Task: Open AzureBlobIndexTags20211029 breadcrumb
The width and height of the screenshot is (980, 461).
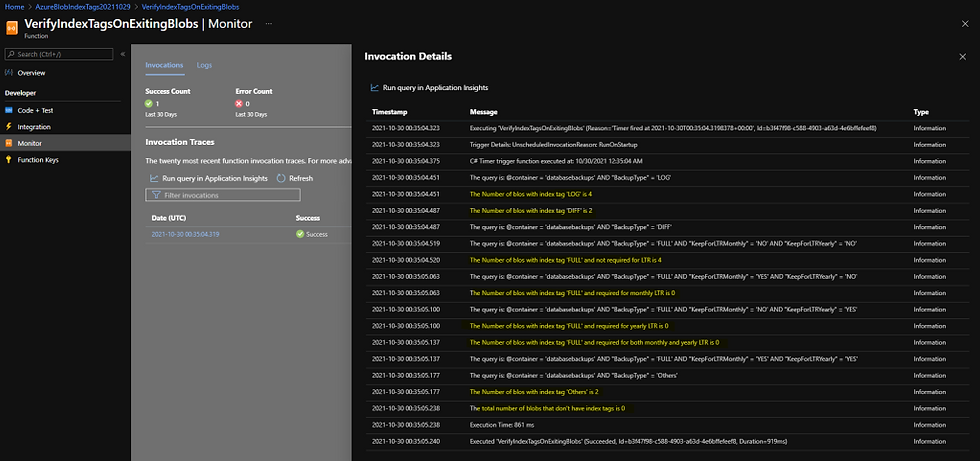Action: pos(82,7)
